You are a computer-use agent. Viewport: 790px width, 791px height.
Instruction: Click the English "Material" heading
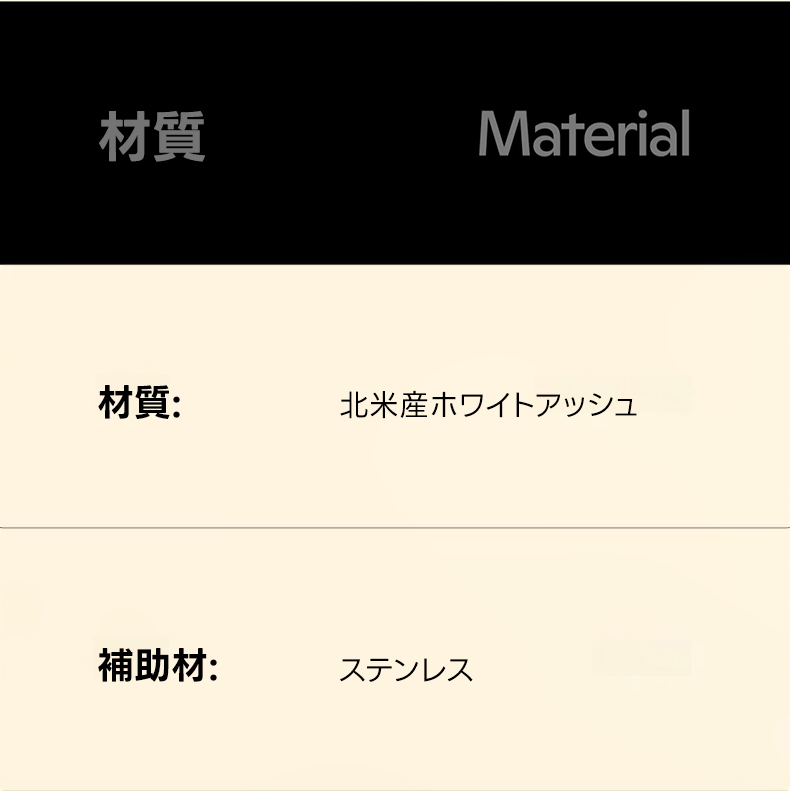click(584, 134)
